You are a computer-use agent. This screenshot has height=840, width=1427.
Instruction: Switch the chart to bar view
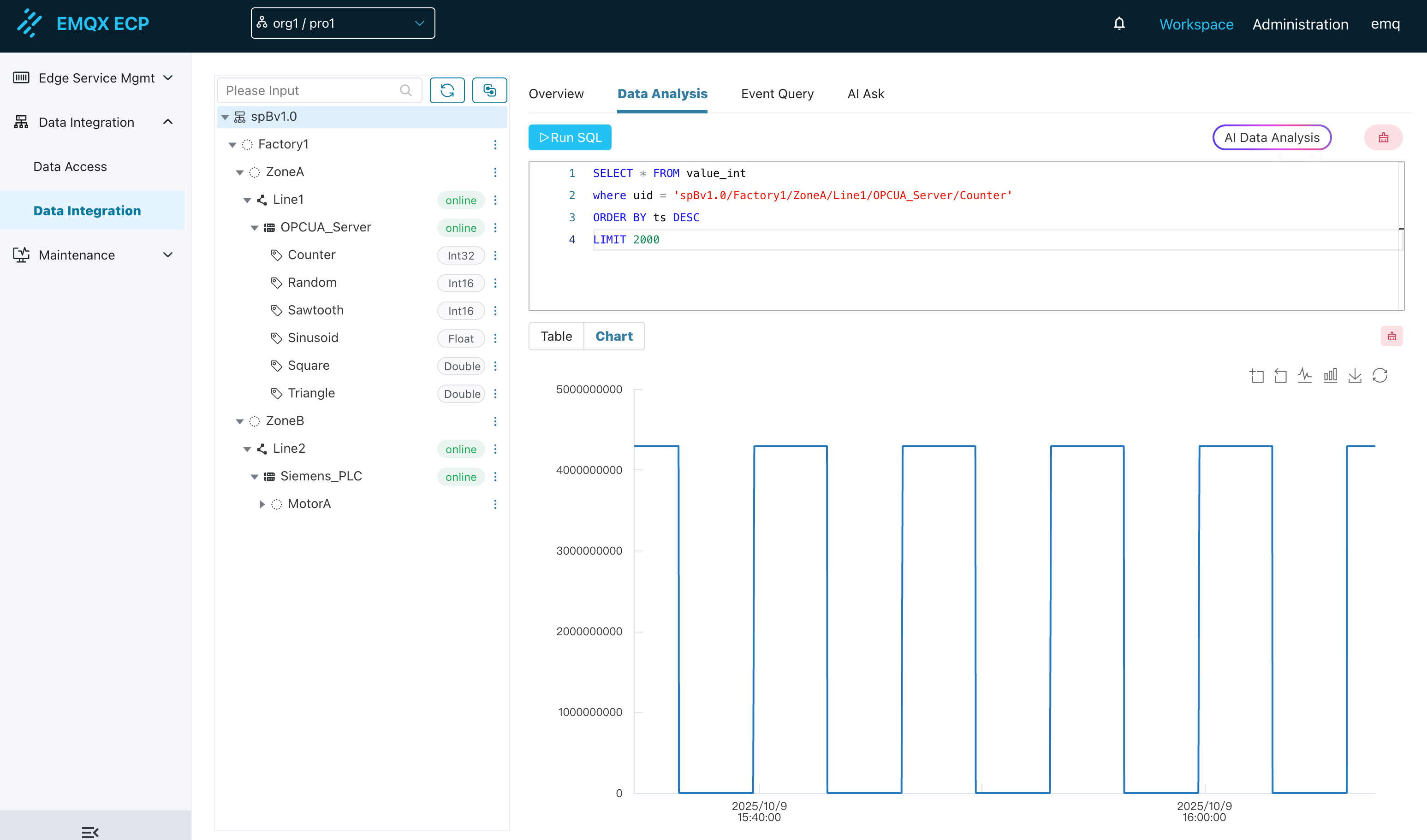pyautogui.click(x=1330, y=375)
